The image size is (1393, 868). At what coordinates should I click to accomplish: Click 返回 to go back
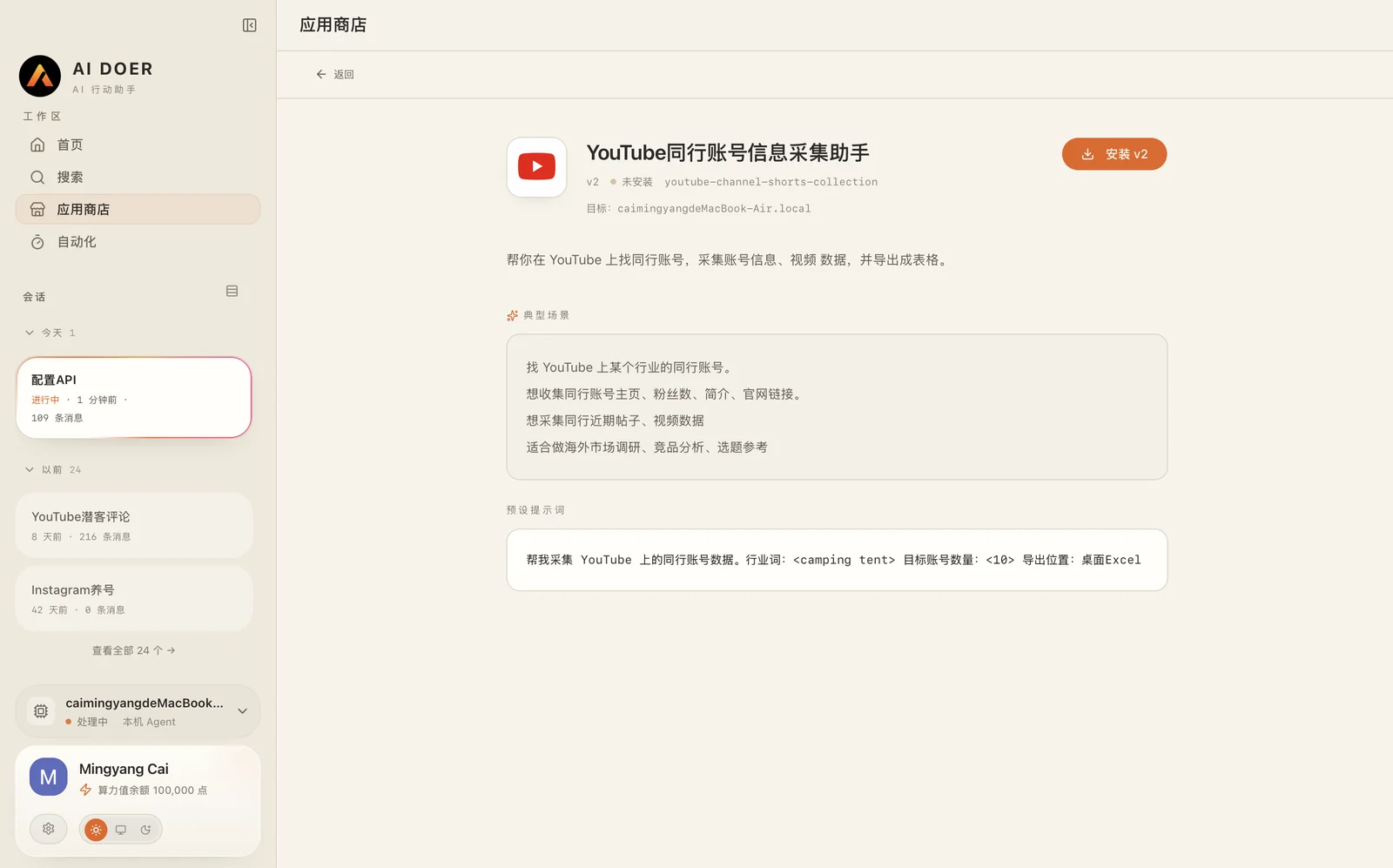pyautogui.click(x=335, y=74)
